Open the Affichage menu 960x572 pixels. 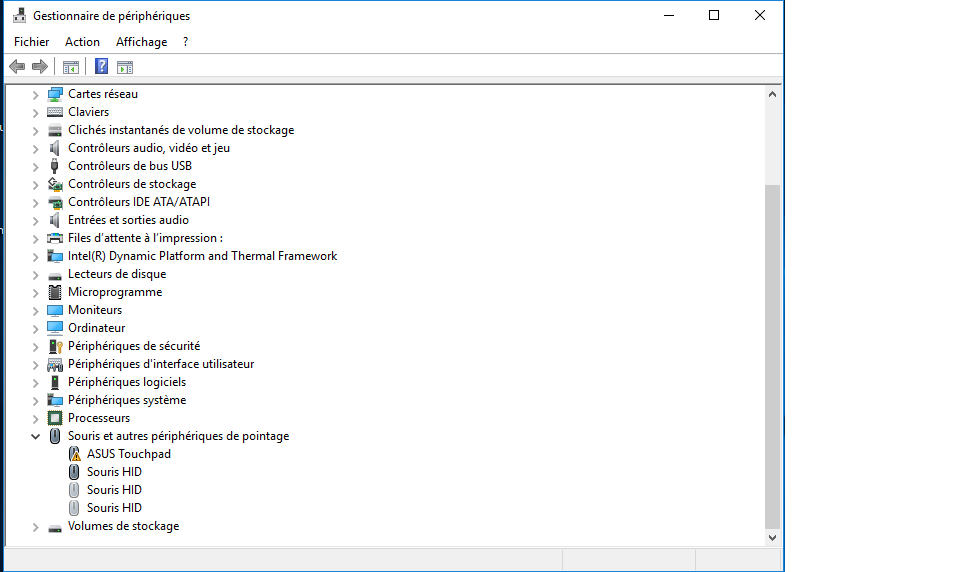point(141,42)
